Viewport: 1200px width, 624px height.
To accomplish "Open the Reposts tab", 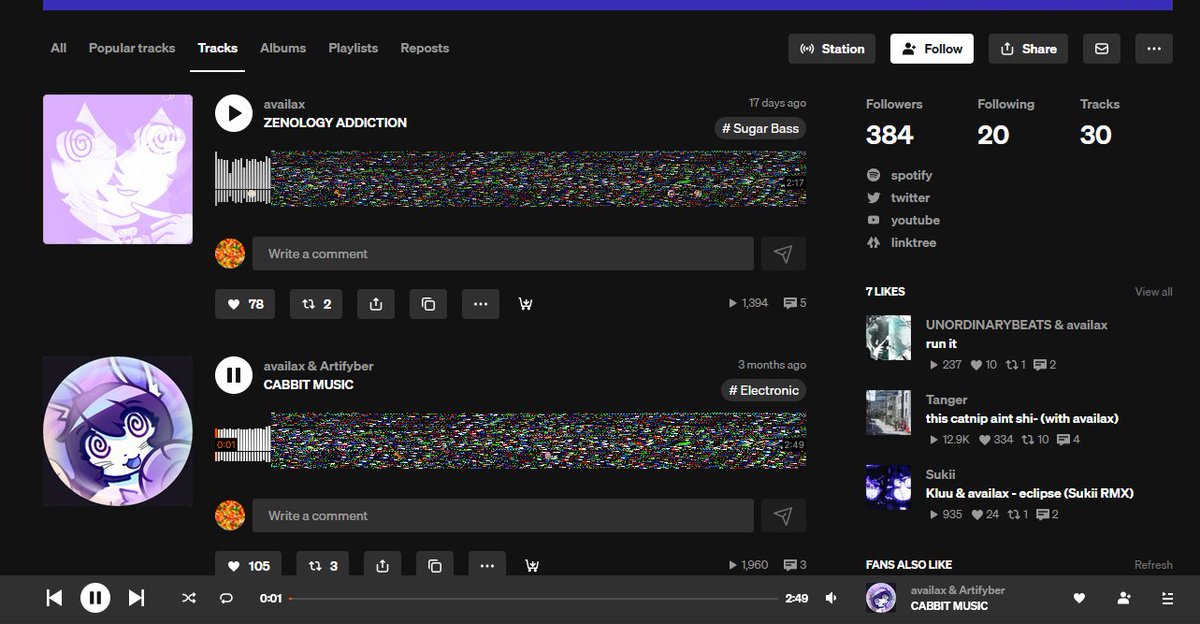I will (x=425, y=48).
